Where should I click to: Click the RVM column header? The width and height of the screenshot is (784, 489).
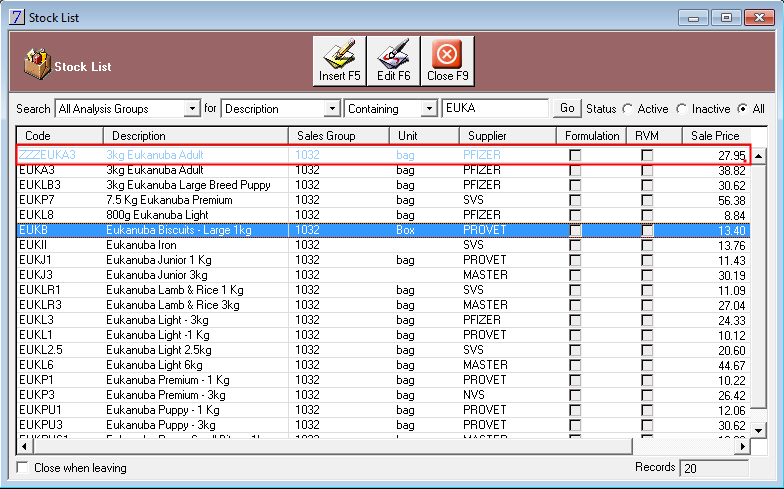[x=654, y=136]
